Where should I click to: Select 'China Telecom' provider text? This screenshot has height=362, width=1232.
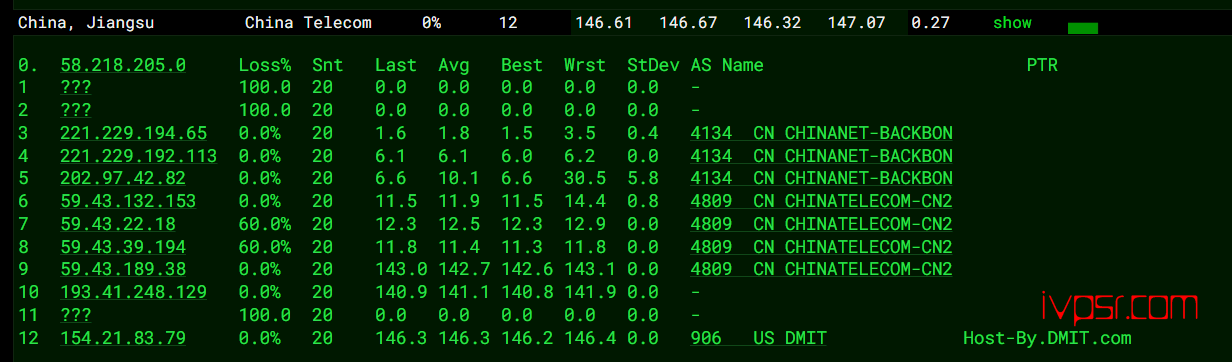pyautogui.click(x=308, y=22)
